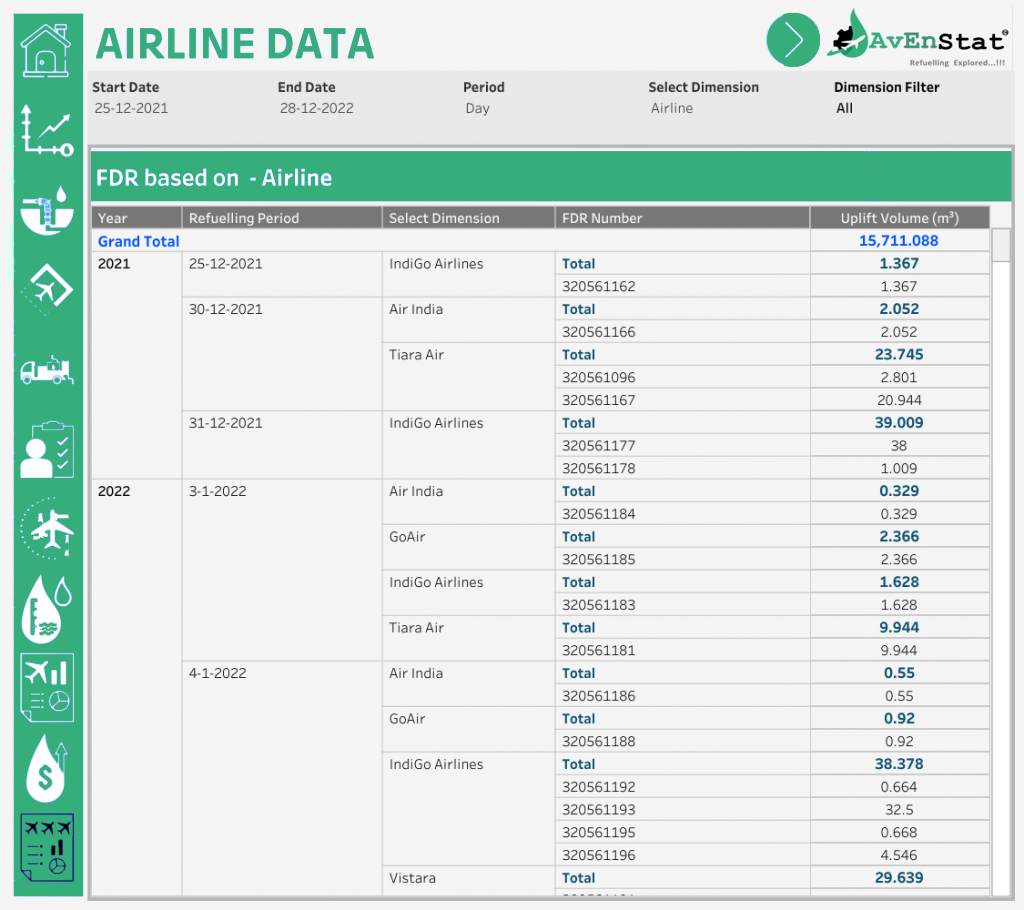The image size is (1024, 910).
Task: Open the Home icon in sidebar
Action: [x=47, y=51]
